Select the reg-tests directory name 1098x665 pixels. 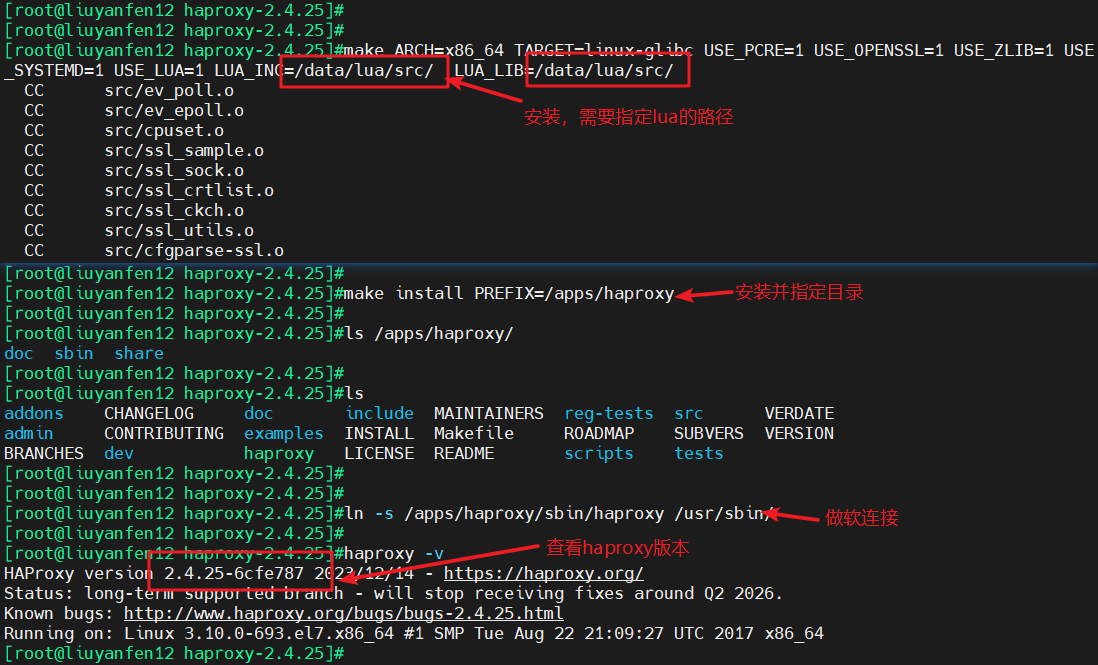coord(609,414)
